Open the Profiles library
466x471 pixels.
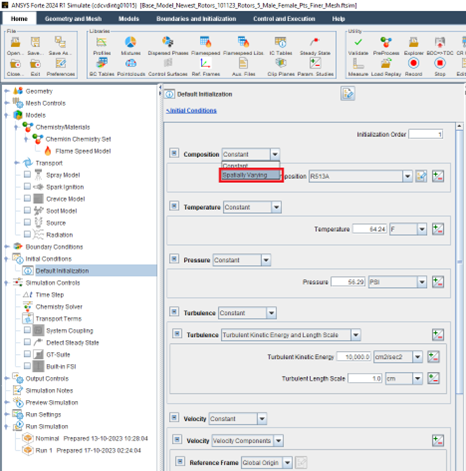(x=102, y=43)
